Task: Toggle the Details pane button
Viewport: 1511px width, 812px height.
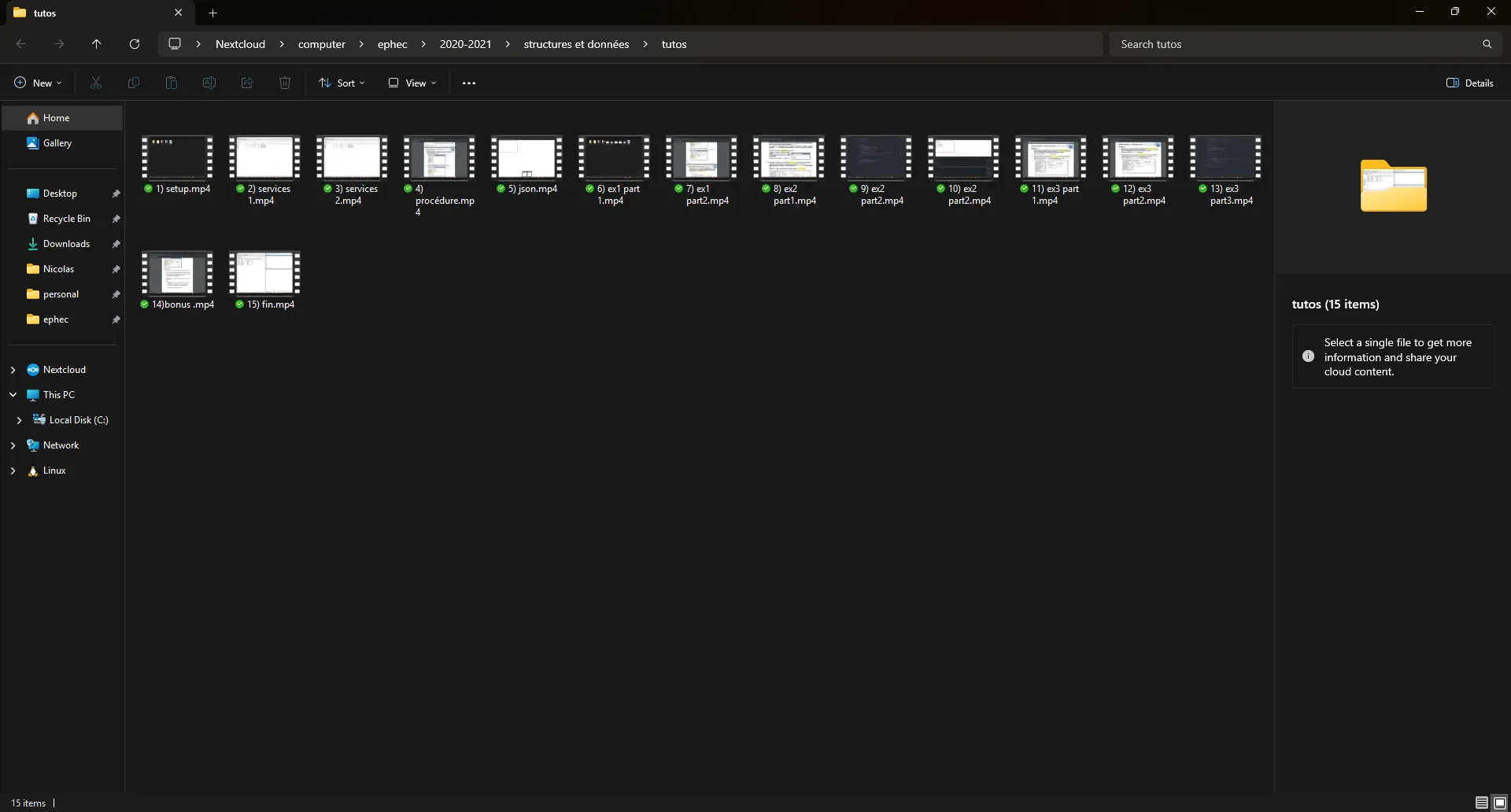Action: pos(1469,83)
